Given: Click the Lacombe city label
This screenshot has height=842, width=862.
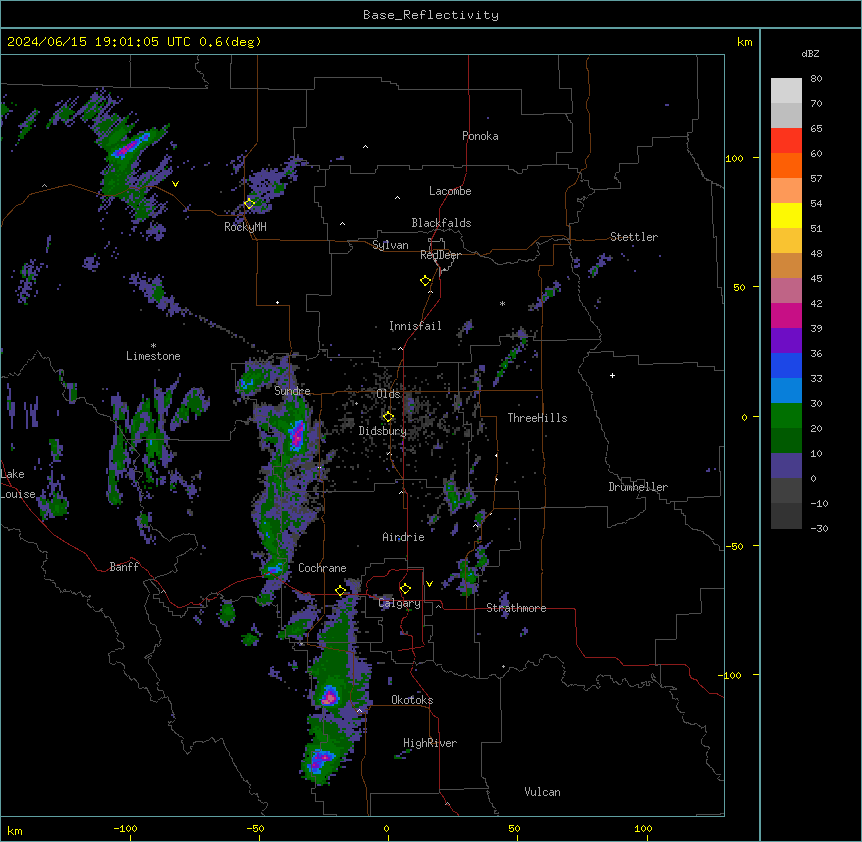Looking at the screenshot, I should [x=450, y=191].
